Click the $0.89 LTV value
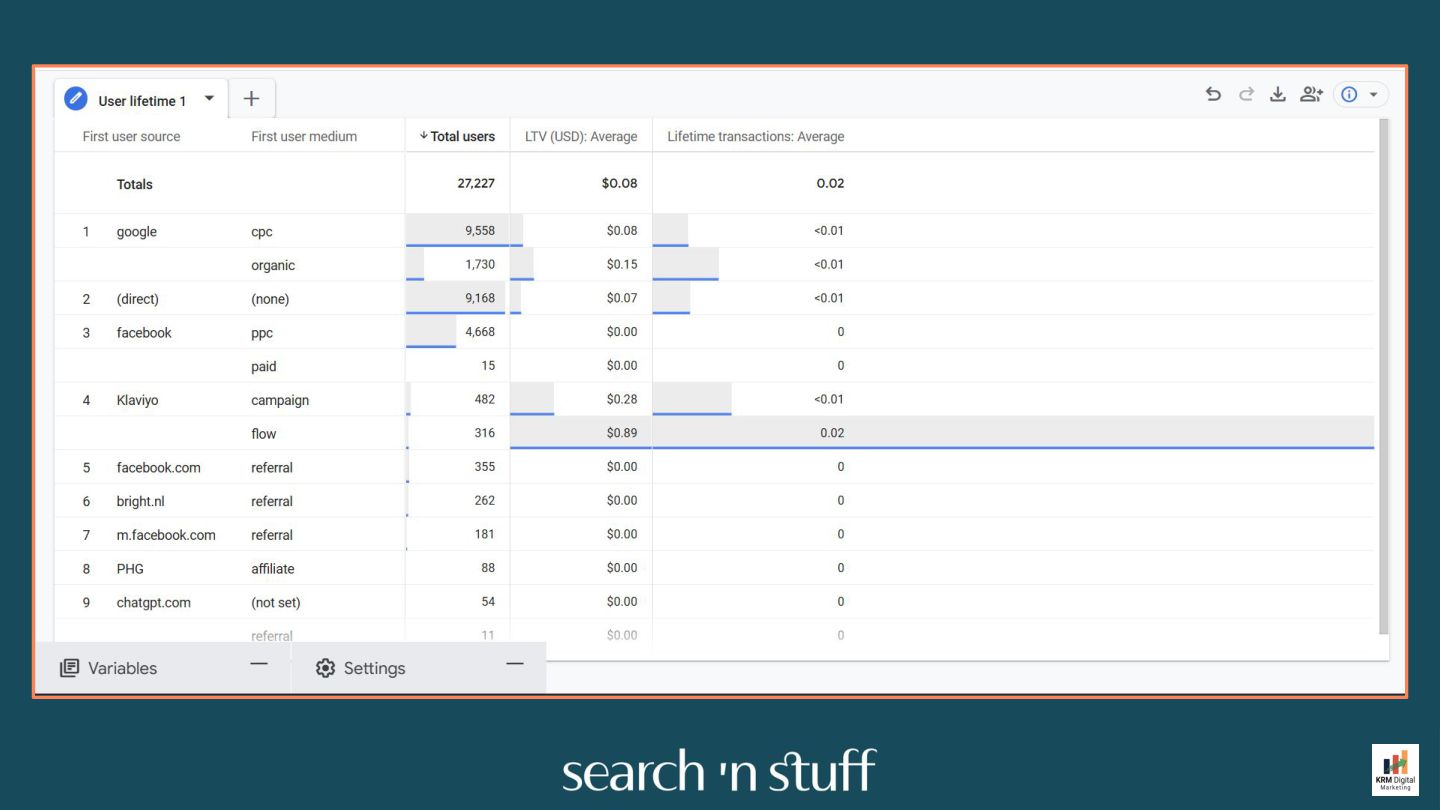This screenshot has height=810, width=1440. click(622, 433)
